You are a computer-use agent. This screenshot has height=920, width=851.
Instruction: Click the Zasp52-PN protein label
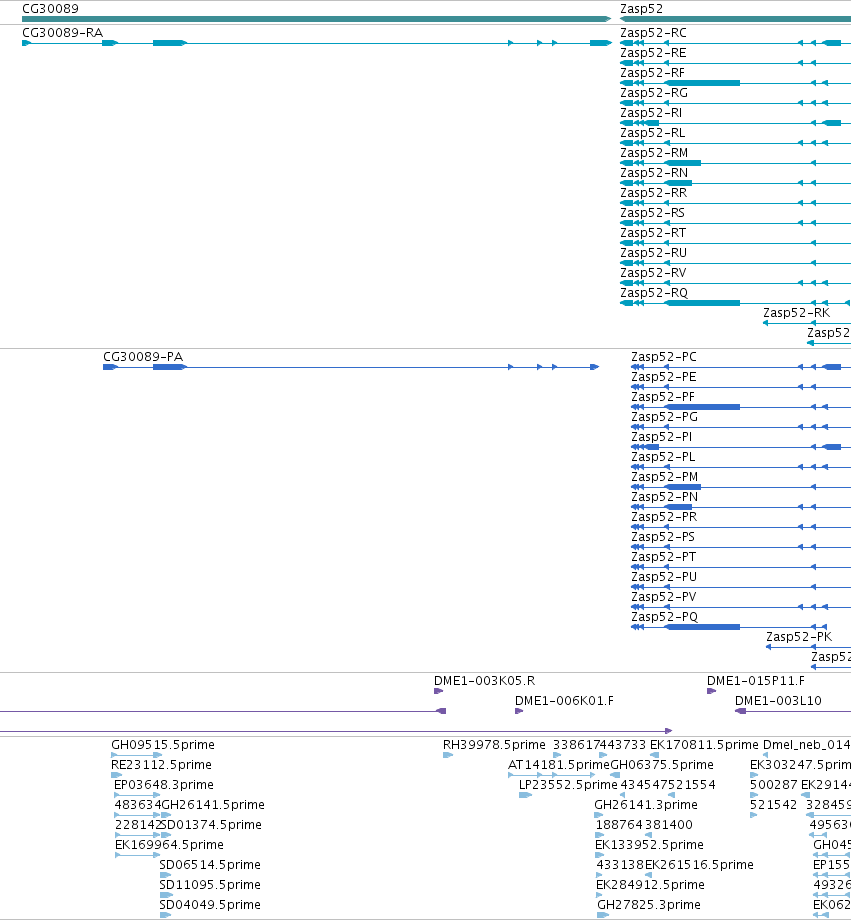[x=664, y=496]
